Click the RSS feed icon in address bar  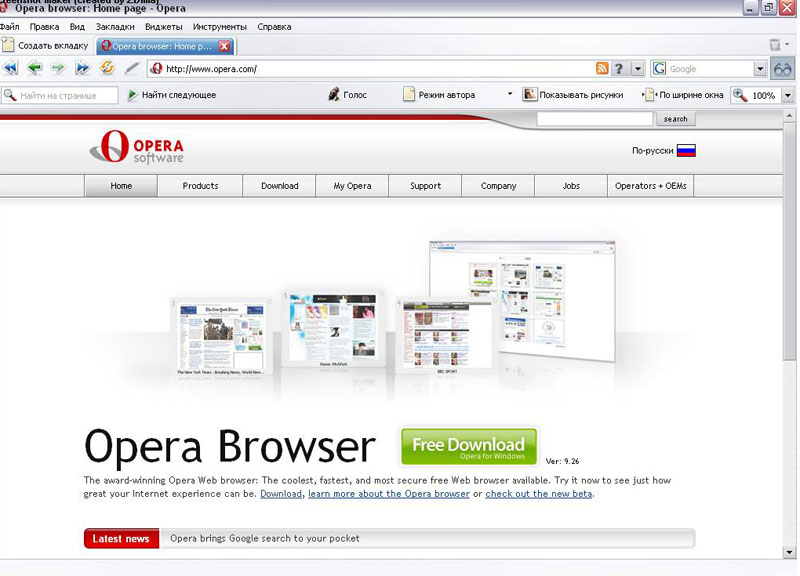pyautogui.click(x=602, y=68)
